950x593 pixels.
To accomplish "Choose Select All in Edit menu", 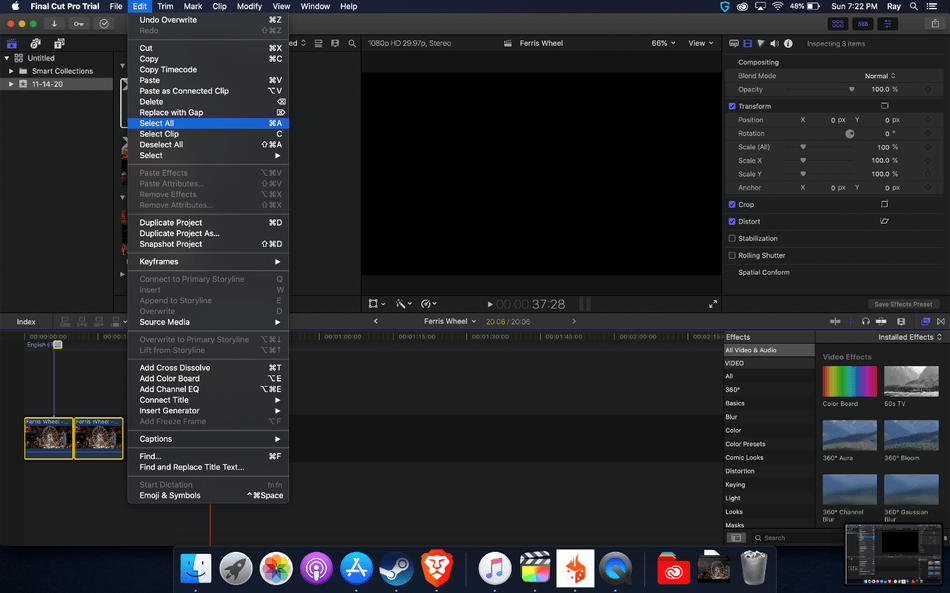I will click(x=208, y=123).
